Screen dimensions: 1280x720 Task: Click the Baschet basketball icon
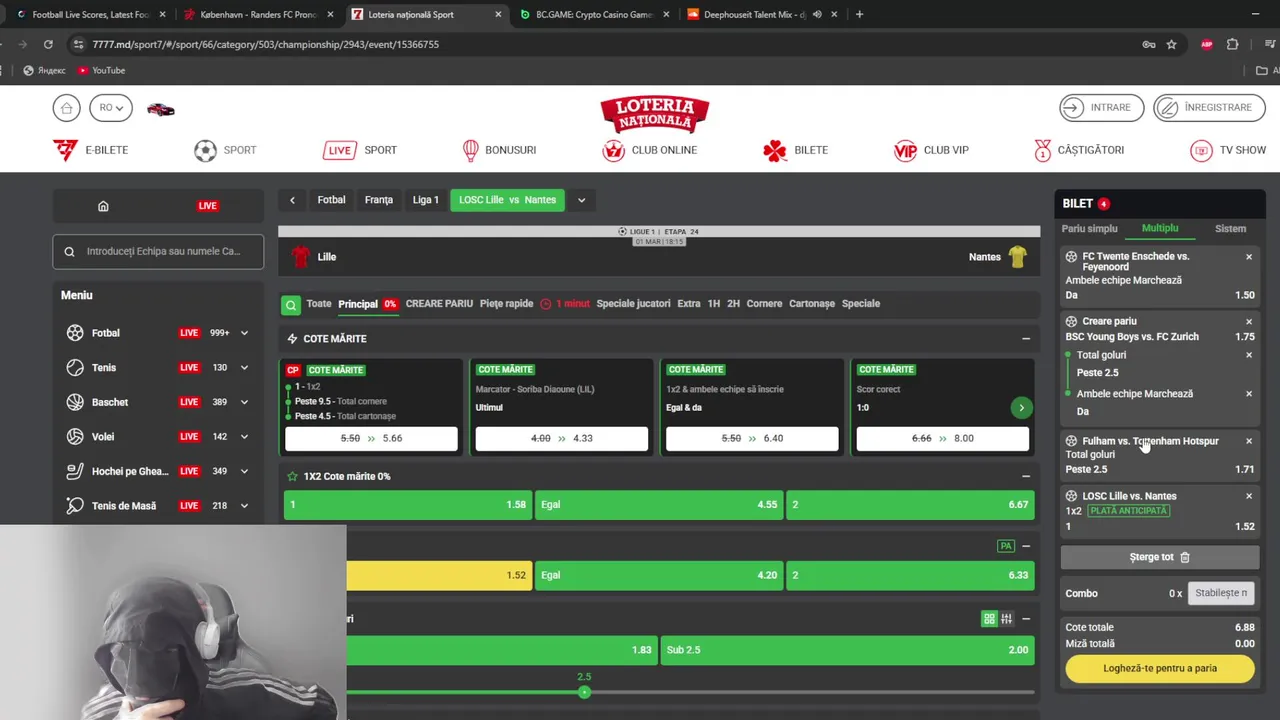[75, 402]
